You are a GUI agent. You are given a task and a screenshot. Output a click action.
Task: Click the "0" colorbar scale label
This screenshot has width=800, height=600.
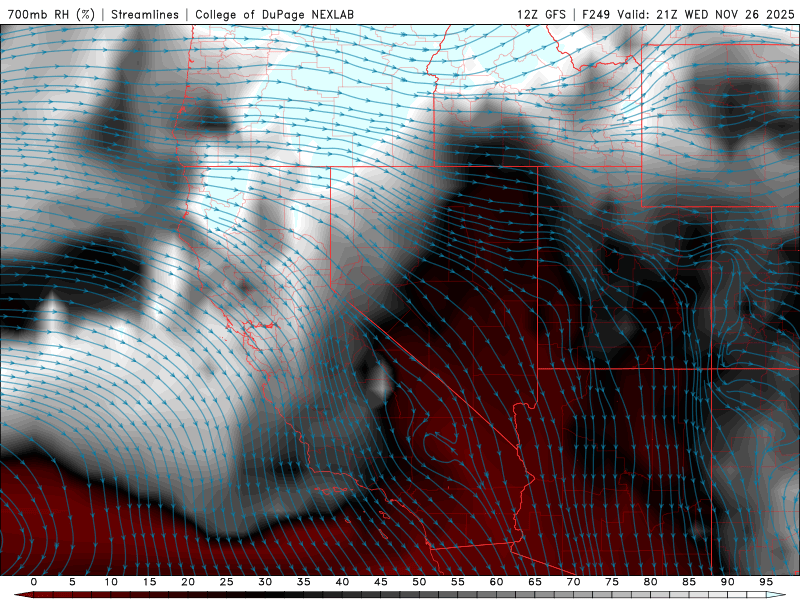[x=34, y=582]
